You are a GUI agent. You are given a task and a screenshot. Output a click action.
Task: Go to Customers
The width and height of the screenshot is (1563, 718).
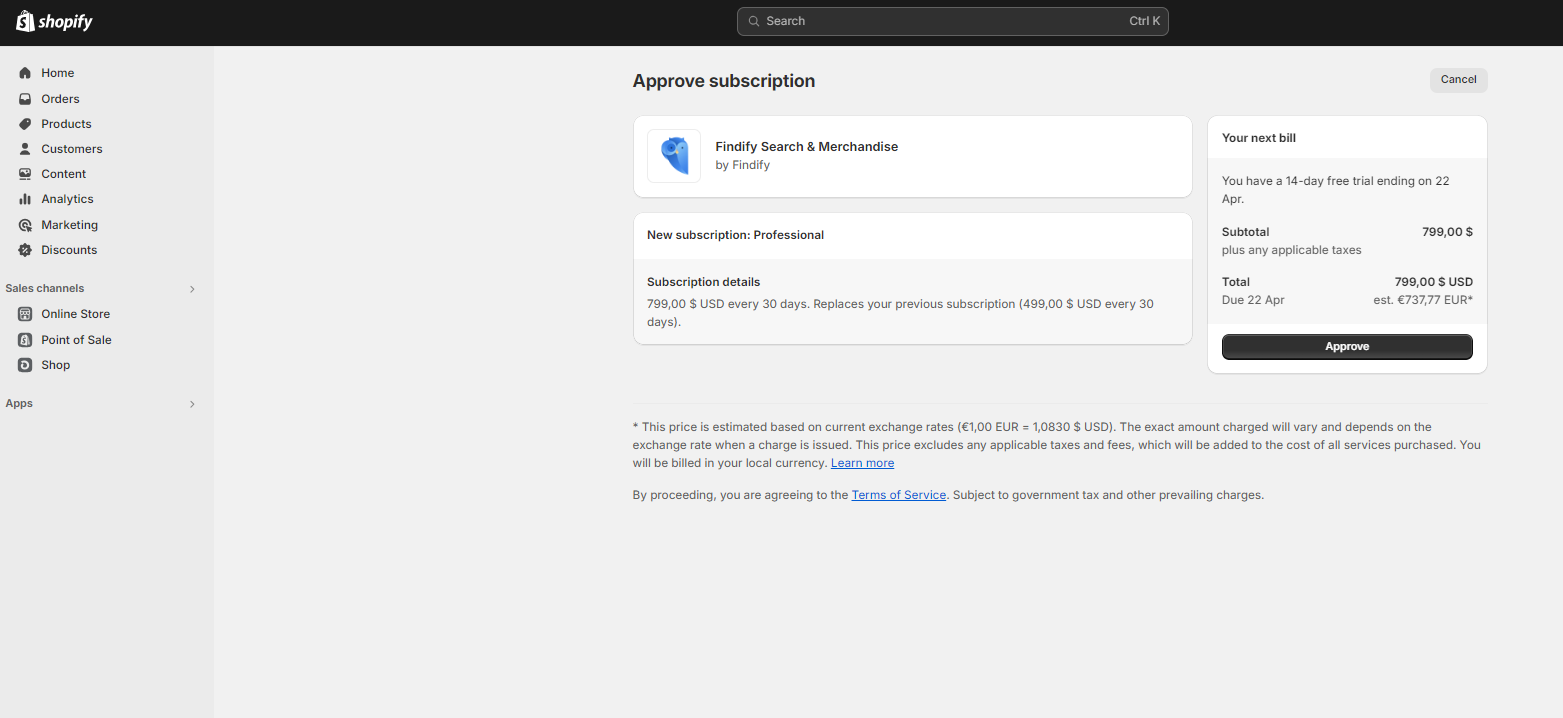(x=71, y=148)
